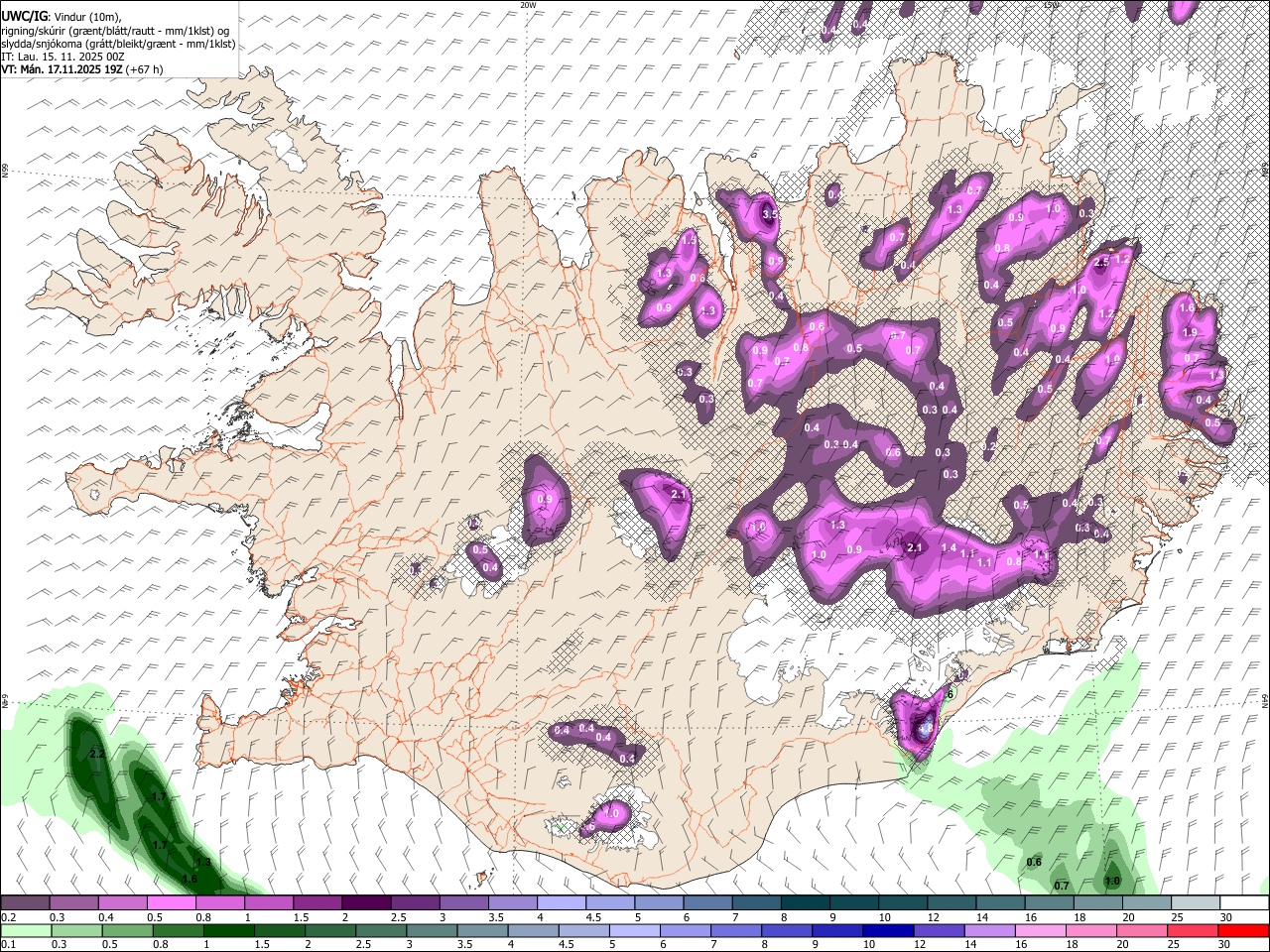Viewport: 1270px width, 952px height.
Task: Click the "slydda/snjókoma" snow legend description line
Action: [118, 44]
